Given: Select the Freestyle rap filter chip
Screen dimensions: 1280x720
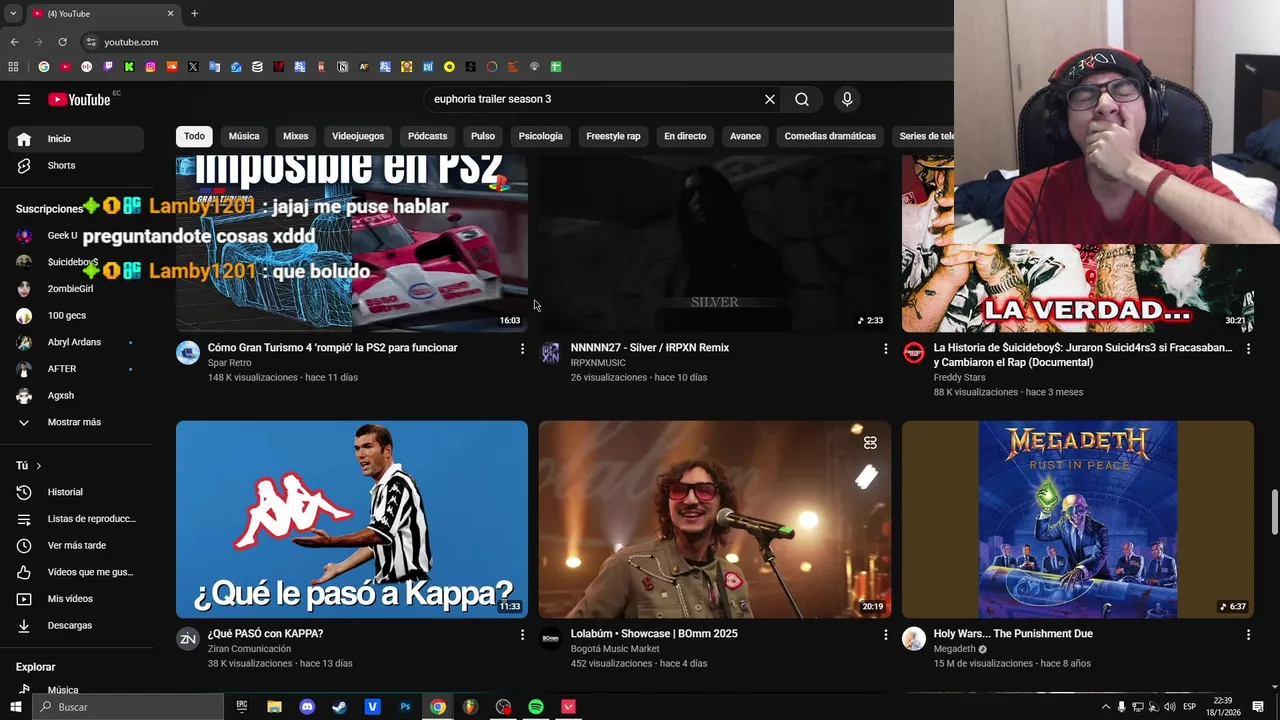Looking at the screenshot, I should pos(613,136).
